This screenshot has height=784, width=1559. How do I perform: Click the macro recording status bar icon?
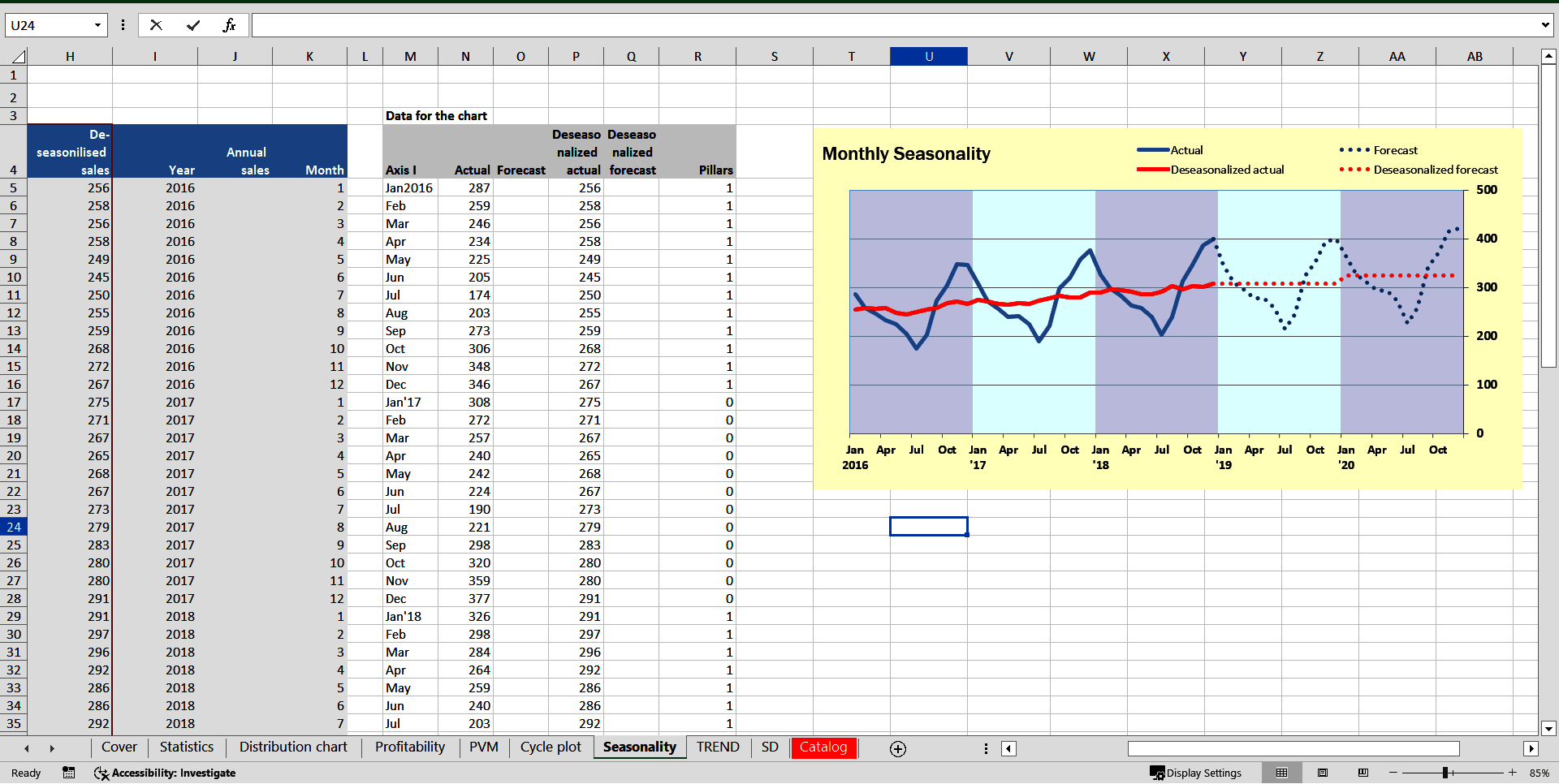coord(68,773)
